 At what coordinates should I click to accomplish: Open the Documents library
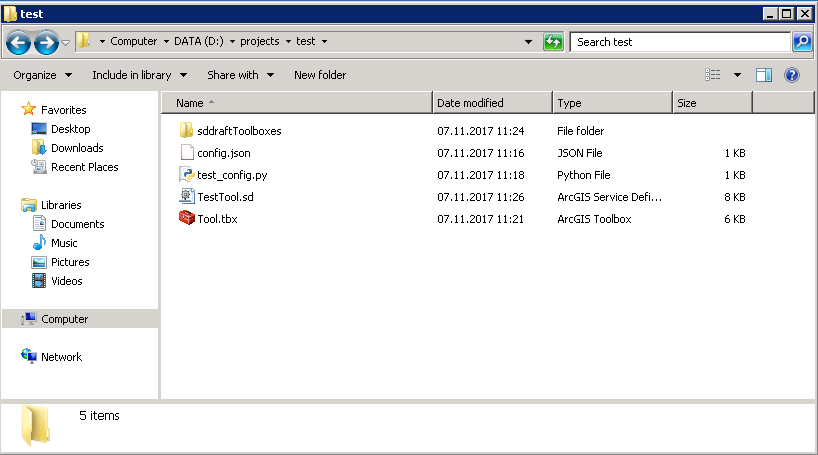pos(78,224)
